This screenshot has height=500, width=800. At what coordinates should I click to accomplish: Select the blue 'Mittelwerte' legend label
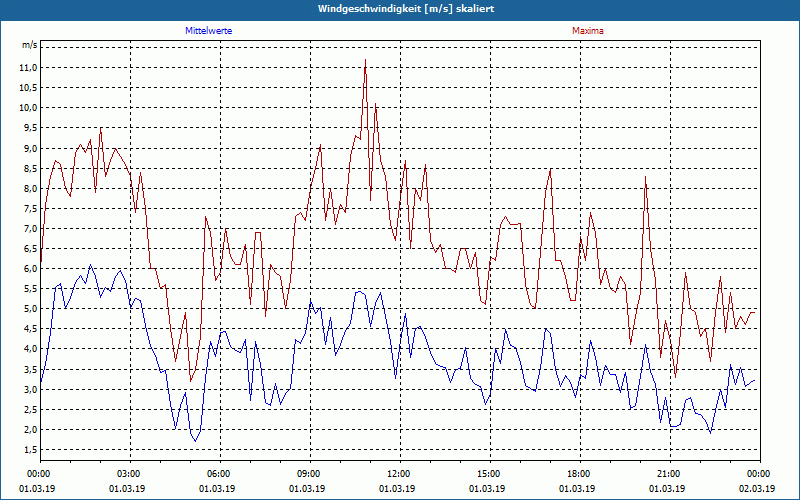209,31
